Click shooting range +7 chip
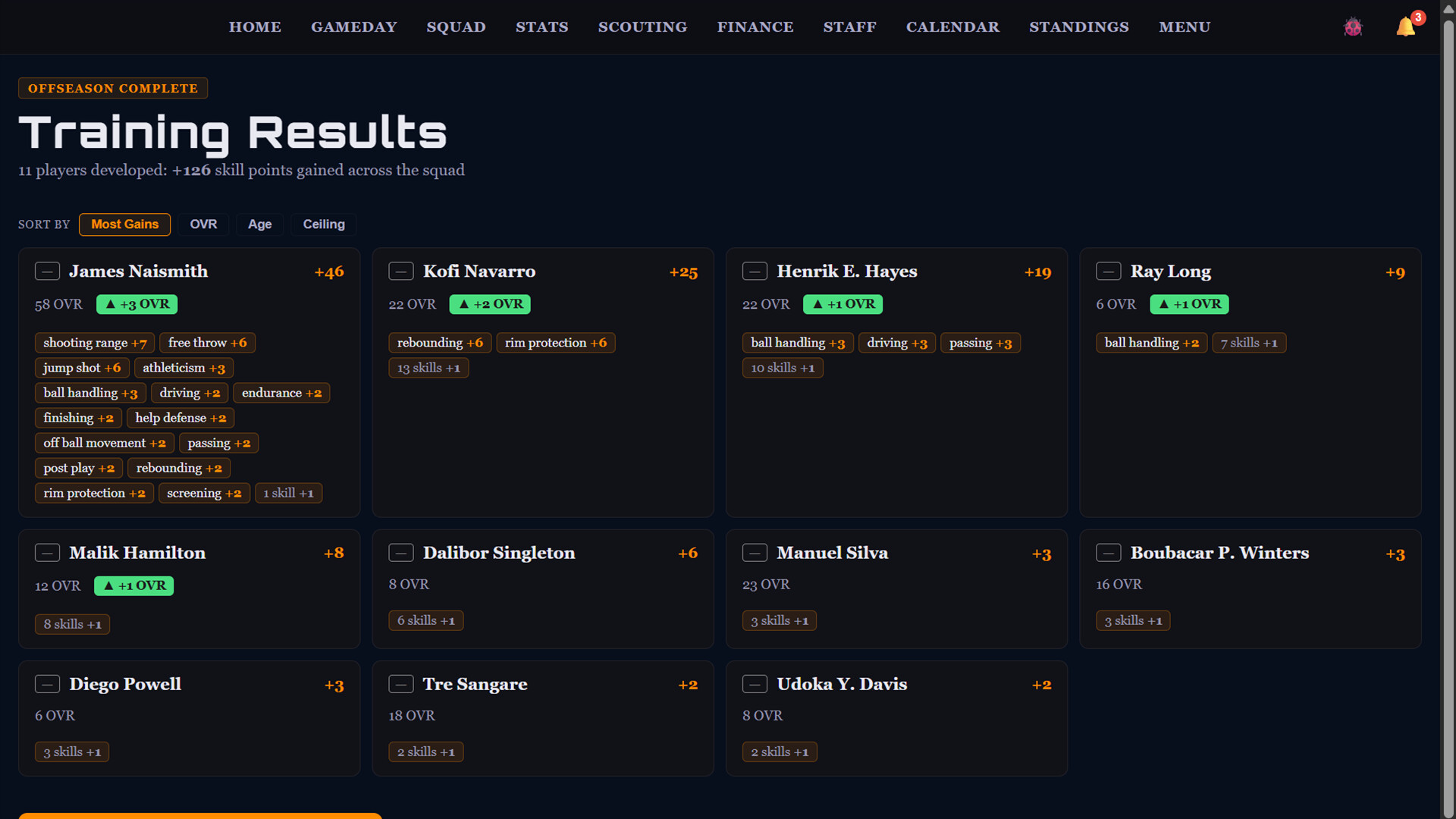This screenshot has height=819, width=1456. (95, 343)
